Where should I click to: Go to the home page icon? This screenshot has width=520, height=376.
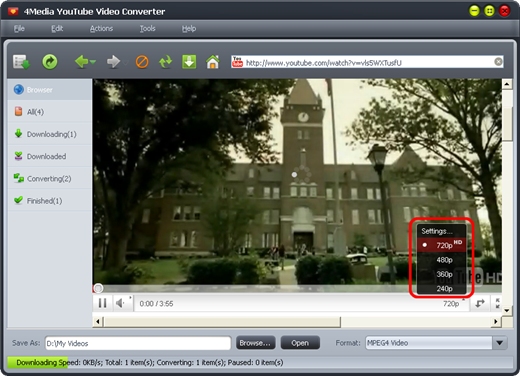tap(213, 62)
